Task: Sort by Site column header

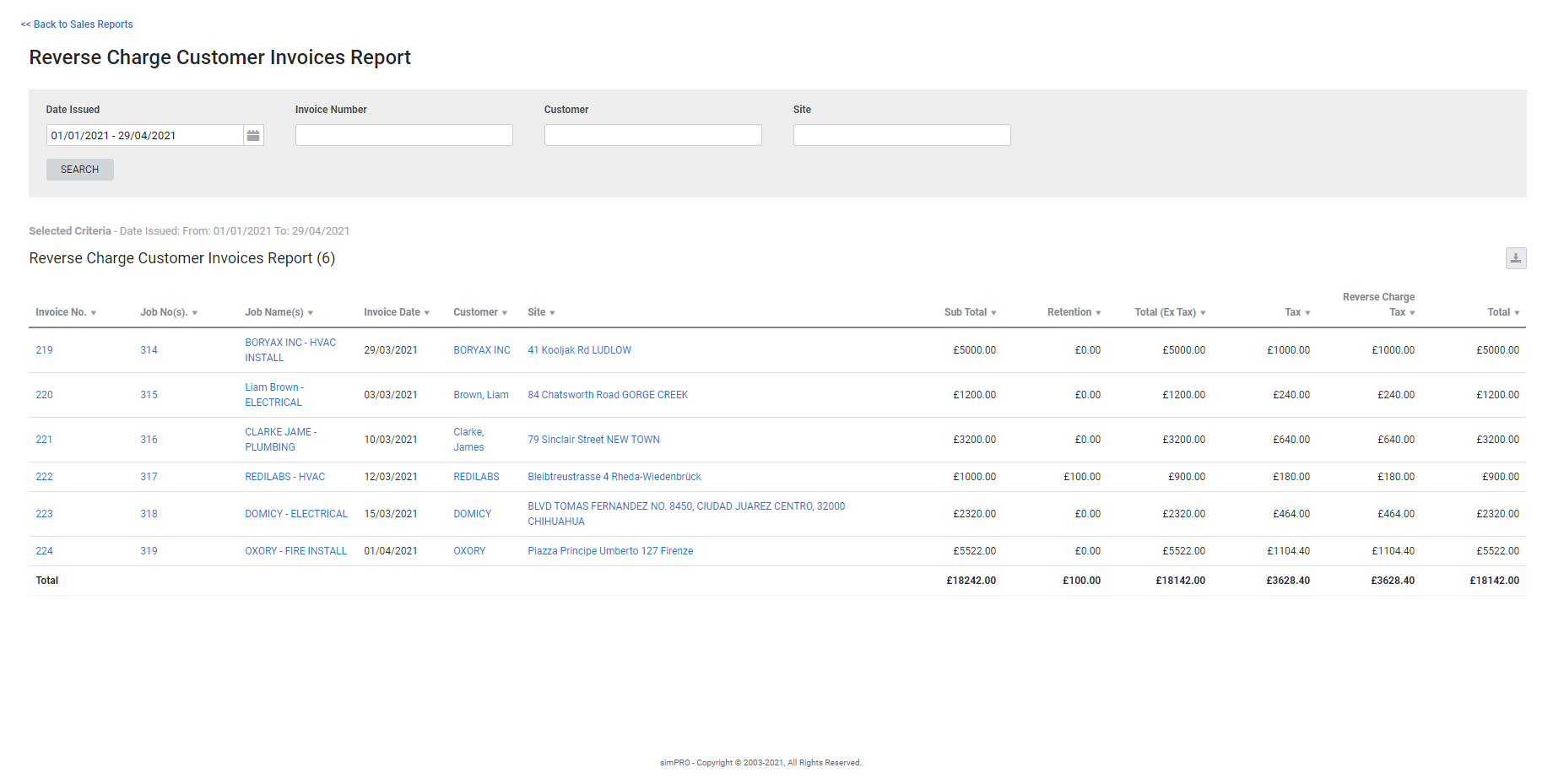Action: [x=541, y=312]
